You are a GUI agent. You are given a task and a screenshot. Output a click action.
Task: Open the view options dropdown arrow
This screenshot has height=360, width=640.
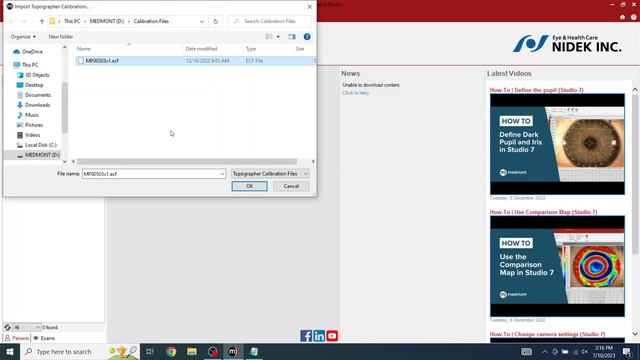click(x=278, y=37)
